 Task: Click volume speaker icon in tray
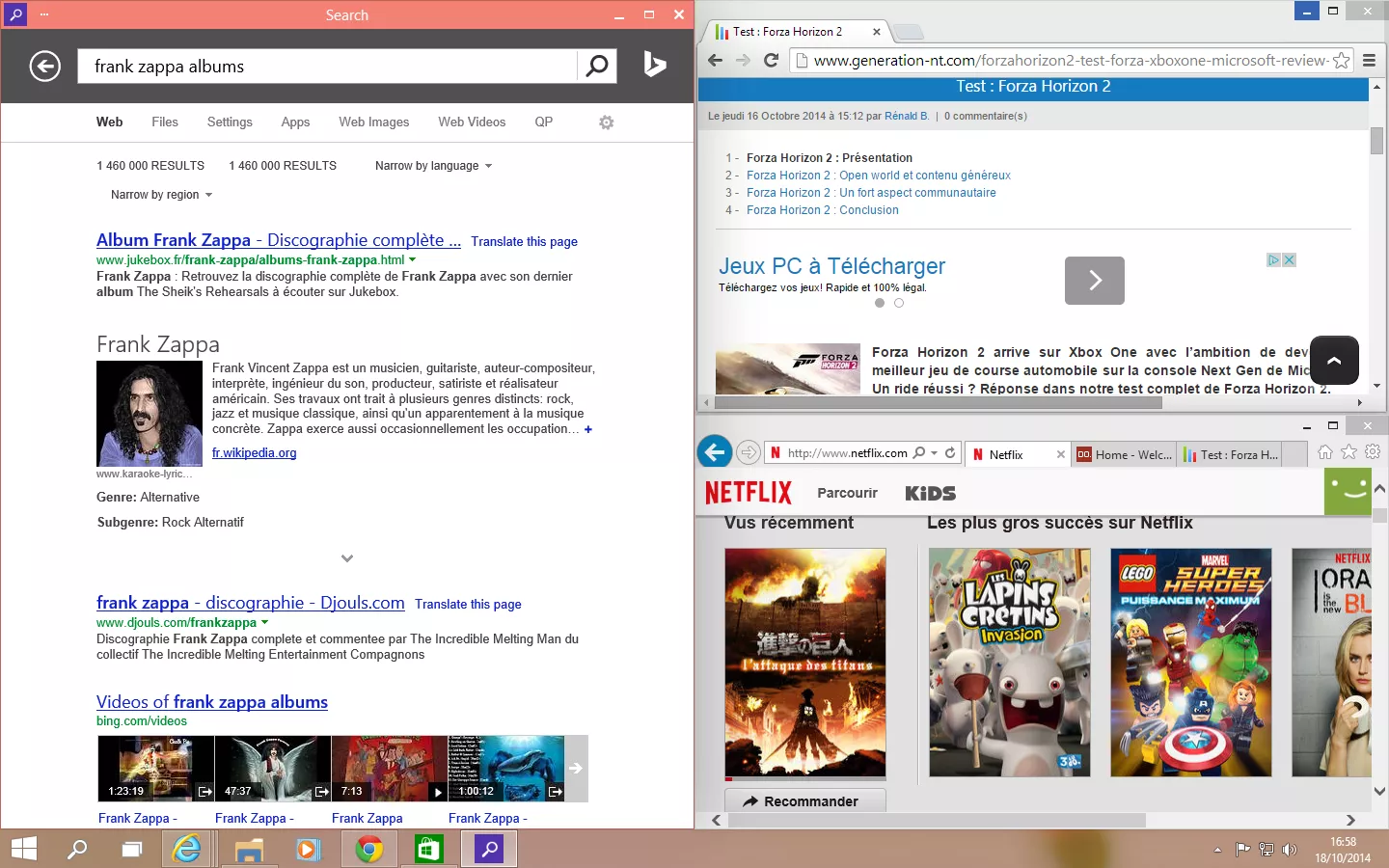coord(1289,850)
